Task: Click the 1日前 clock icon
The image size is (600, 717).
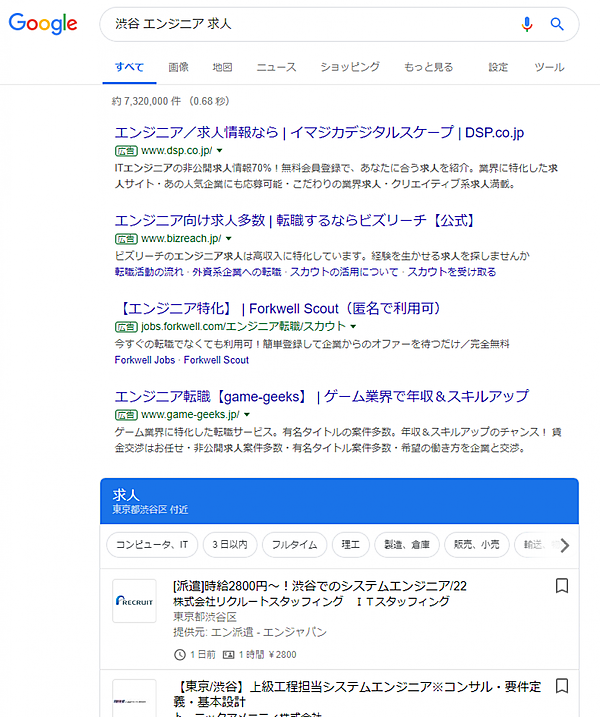Action: click(180, 655)
